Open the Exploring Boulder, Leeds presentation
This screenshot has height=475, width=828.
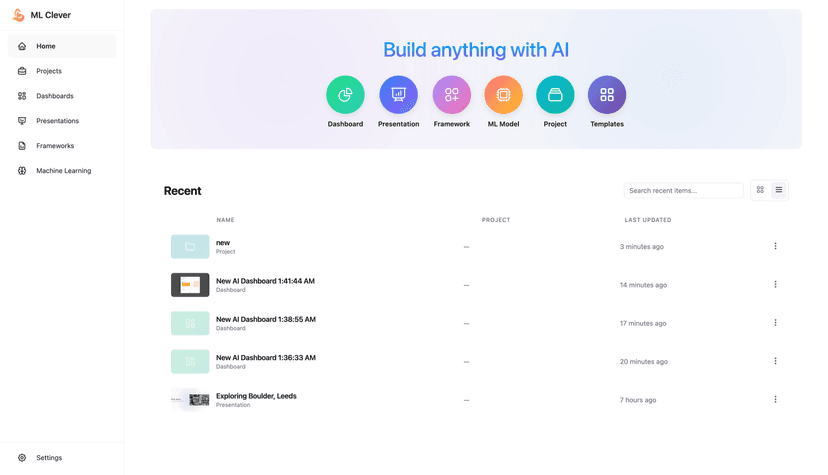[x=256, y=396]
